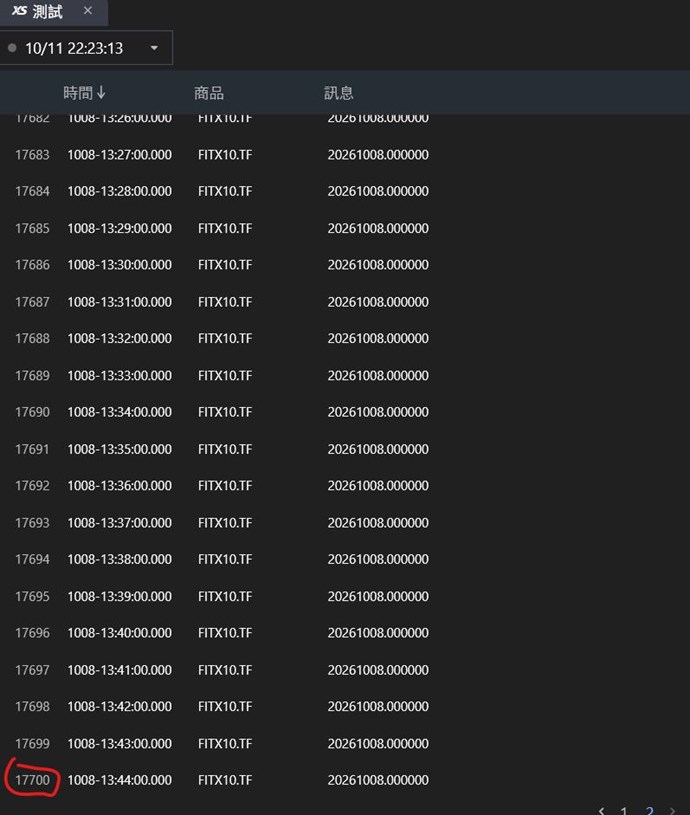The image size is (690, 815).
Task: Click the 商品 column header
Action: [x=209, y=93]
